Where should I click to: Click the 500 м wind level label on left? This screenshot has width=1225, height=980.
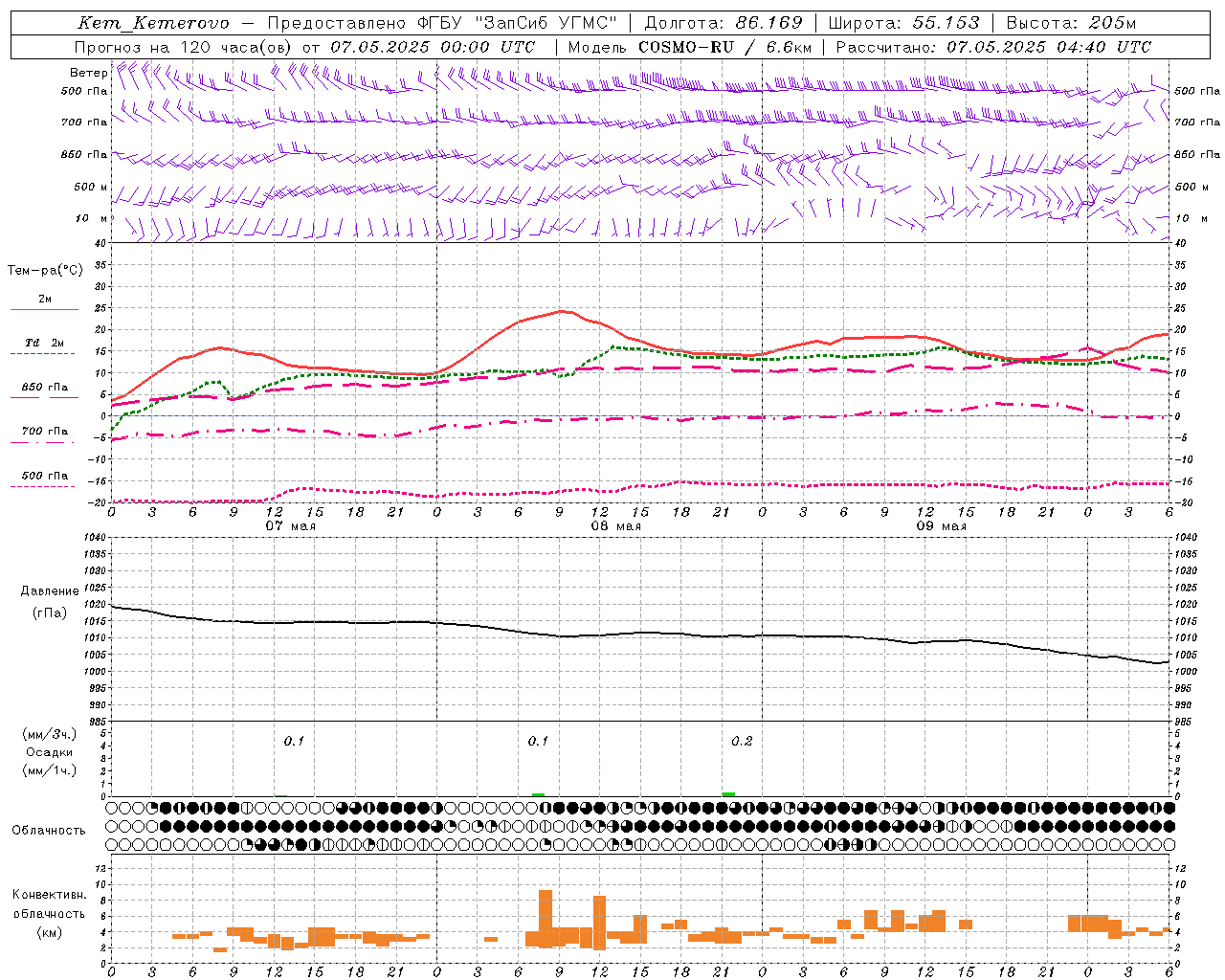91,187
